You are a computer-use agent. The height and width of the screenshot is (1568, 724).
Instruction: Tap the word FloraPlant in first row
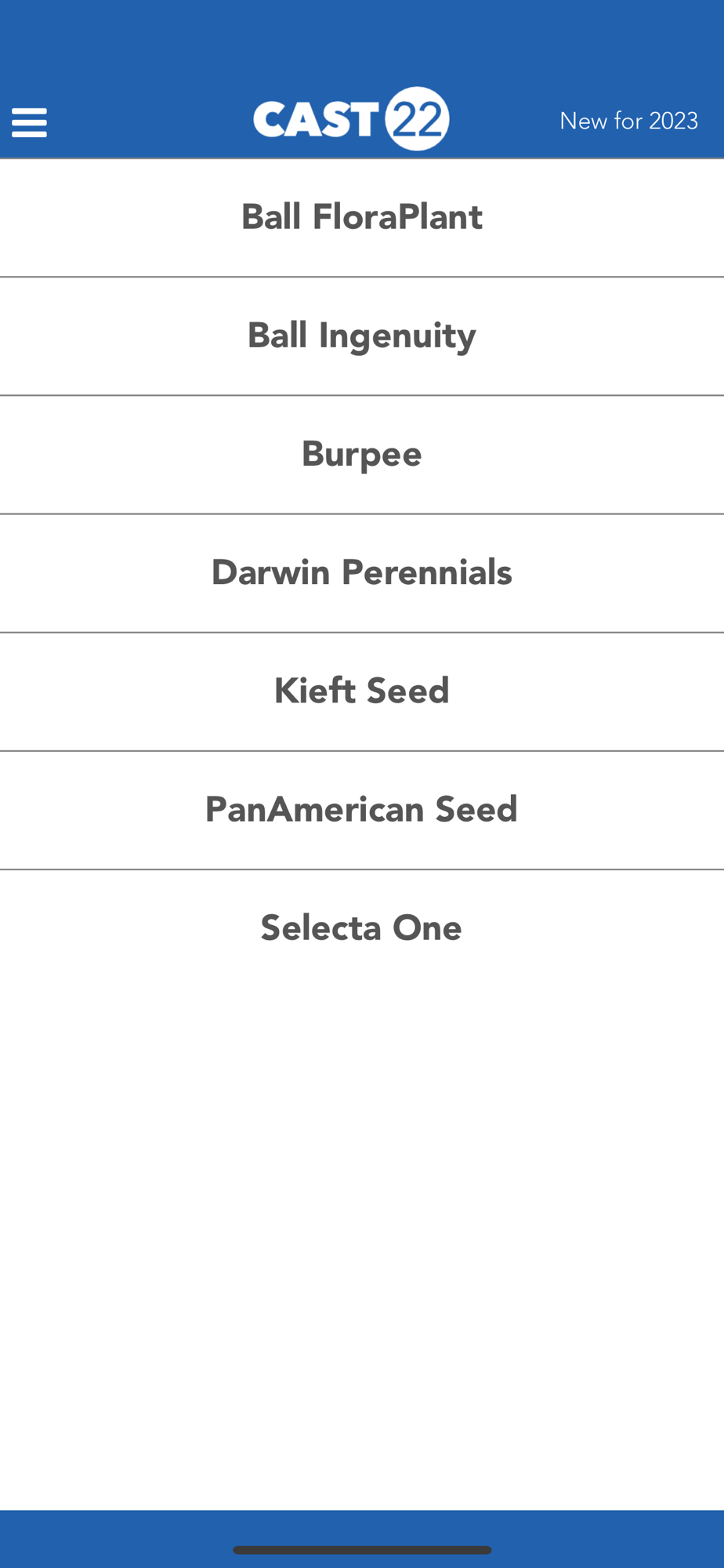click(397, 217)
